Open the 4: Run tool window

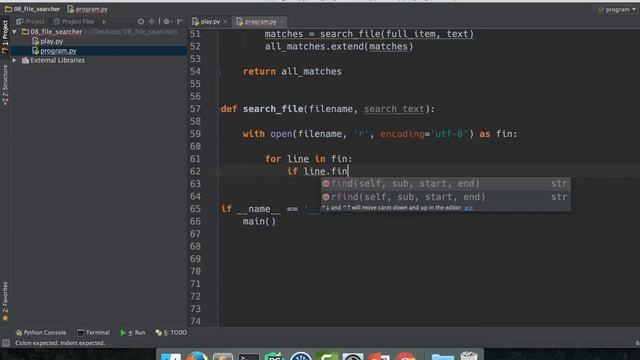click(x=133, y=333)
